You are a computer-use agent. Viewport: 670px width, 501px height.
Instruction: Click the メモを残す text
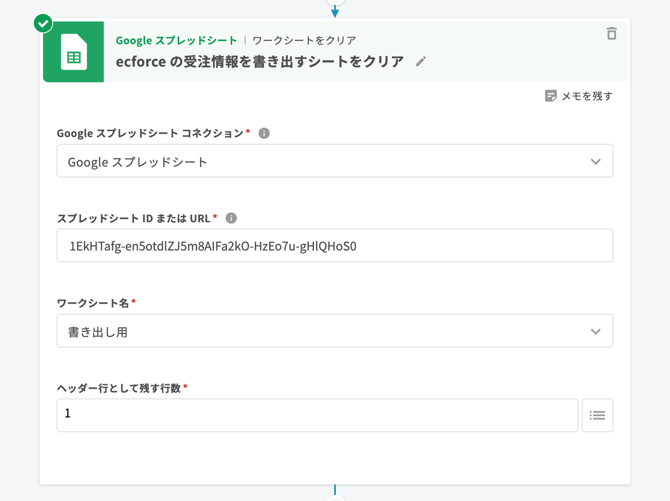[x=587, y=96]
